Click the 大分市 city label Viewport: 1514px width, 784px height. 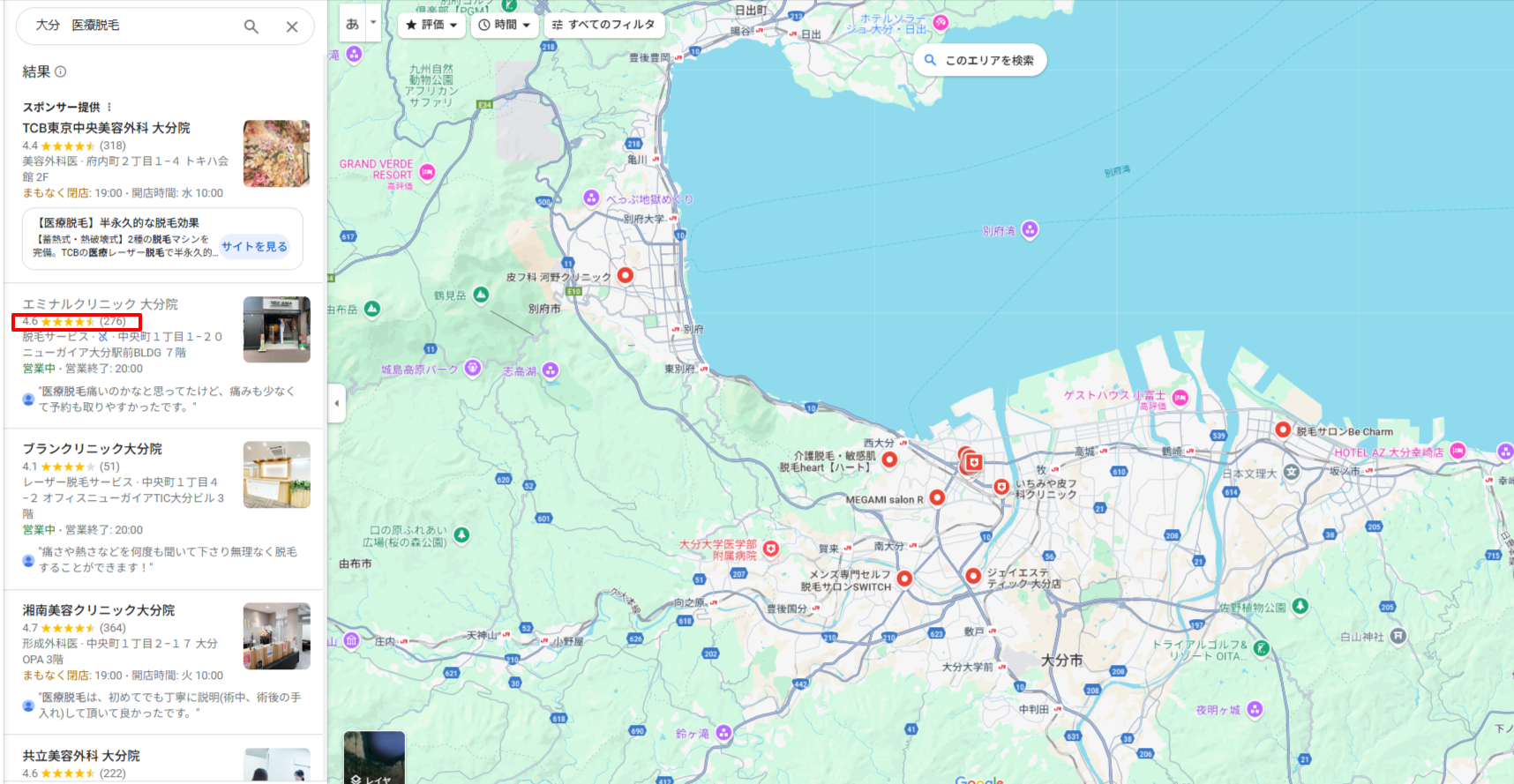1061,660
